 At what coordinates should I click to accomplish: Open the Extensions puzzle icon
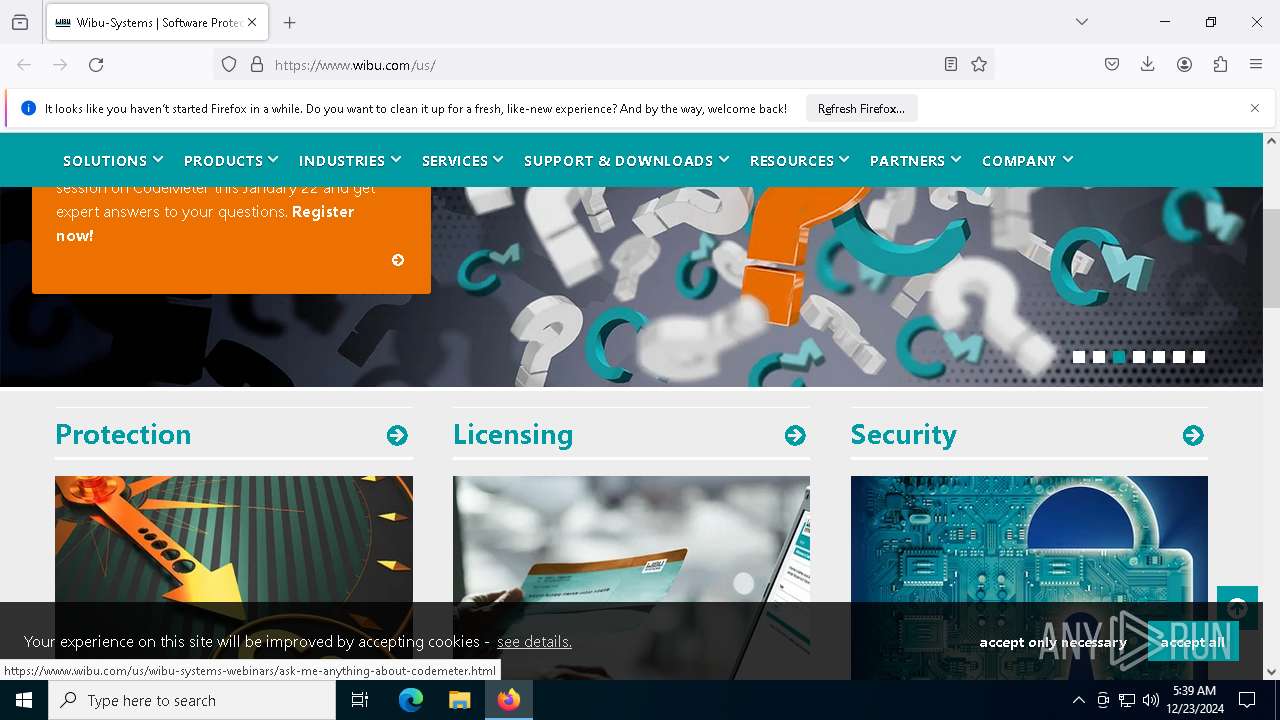1220,65
